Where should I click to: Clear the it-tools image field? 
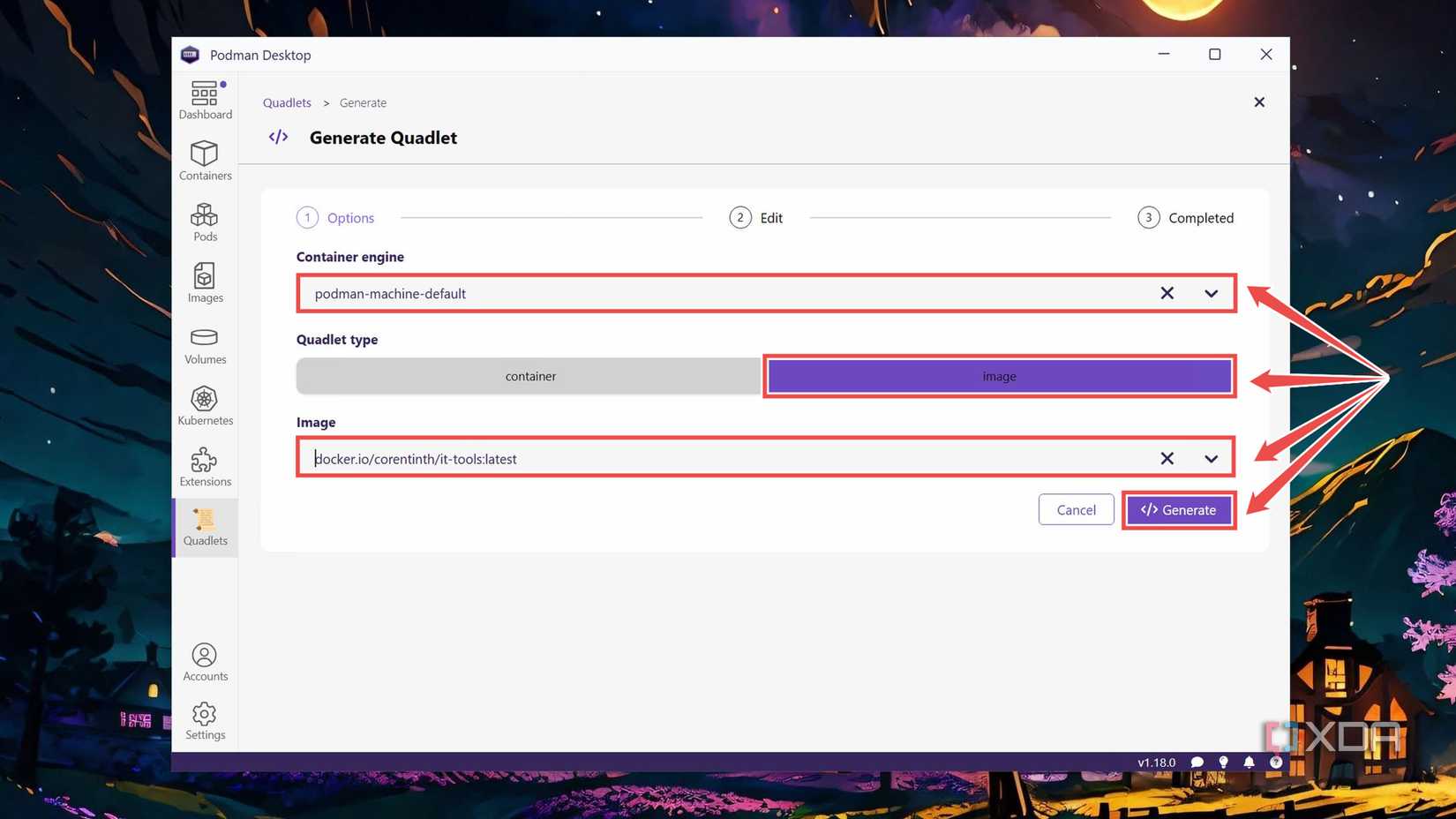coord(1167,458)
